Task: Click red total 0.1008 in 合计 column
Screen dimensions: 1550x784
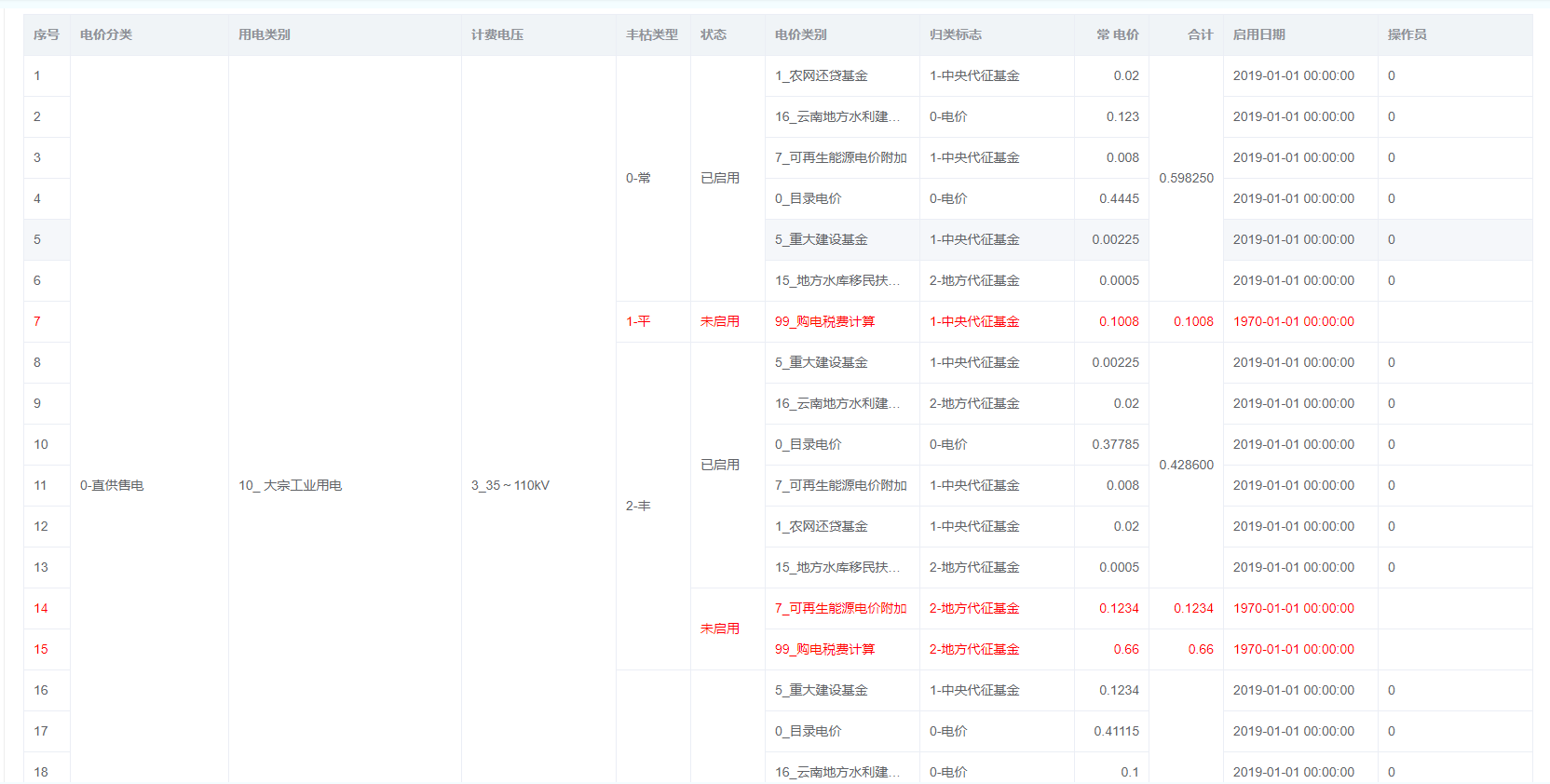Action: [1194, 321]
